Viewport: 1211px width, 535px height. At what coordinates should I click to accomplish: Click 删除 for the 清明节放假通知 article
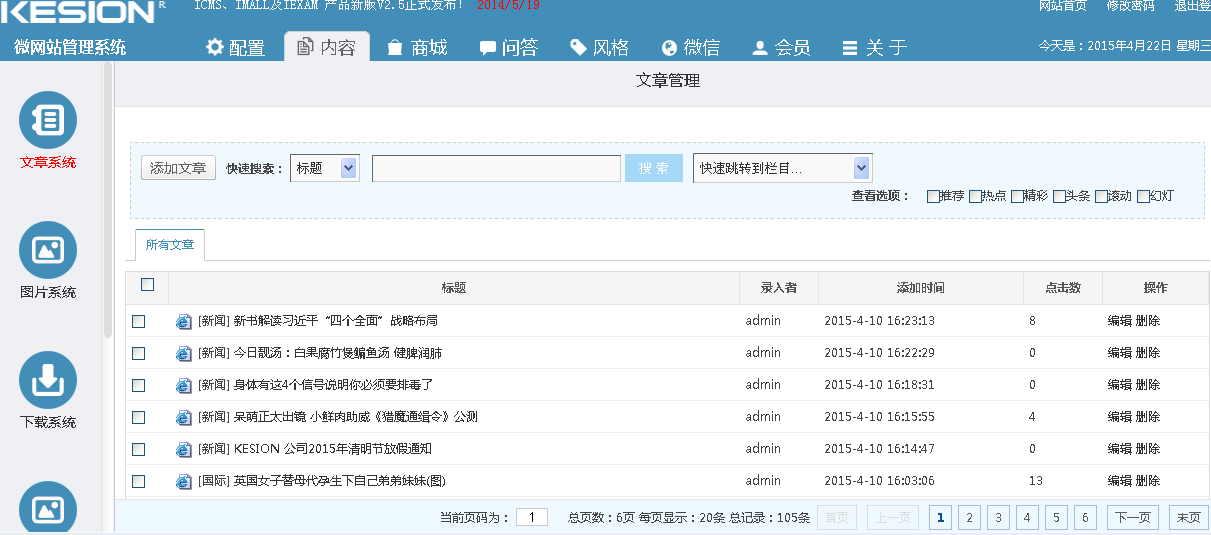[x=1148, y=449]
